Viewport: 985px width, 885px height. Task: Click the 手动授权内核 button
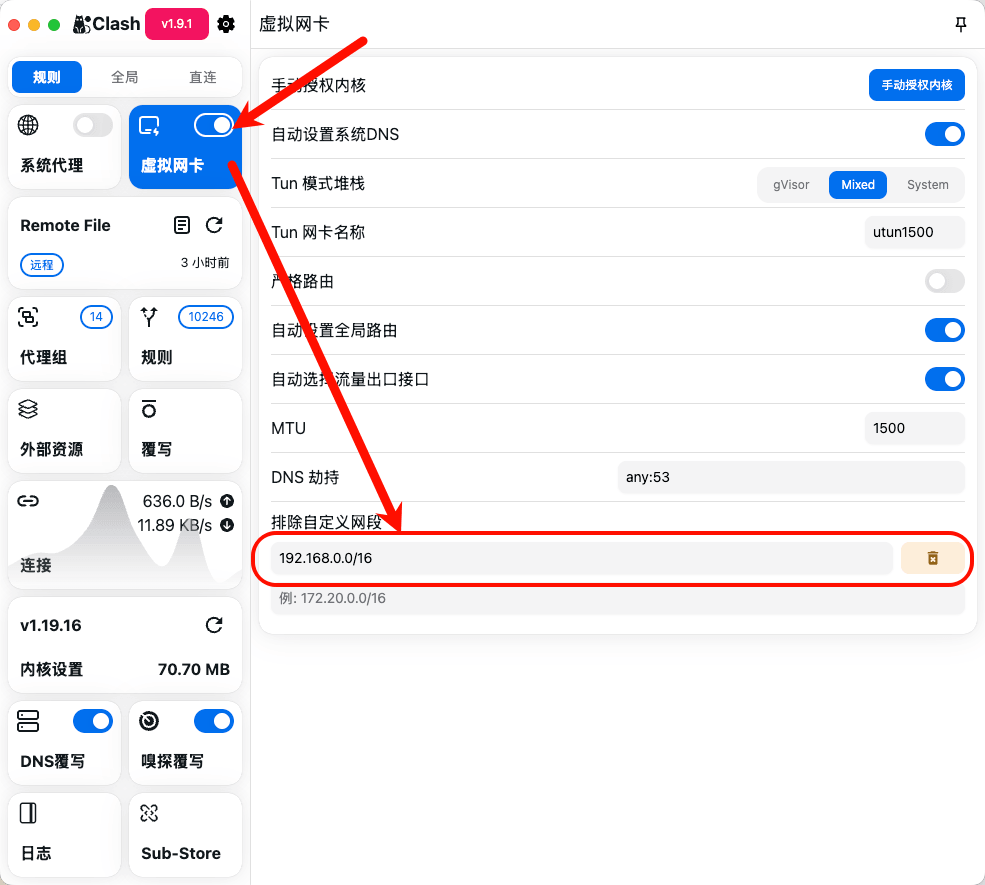[917, 85]
